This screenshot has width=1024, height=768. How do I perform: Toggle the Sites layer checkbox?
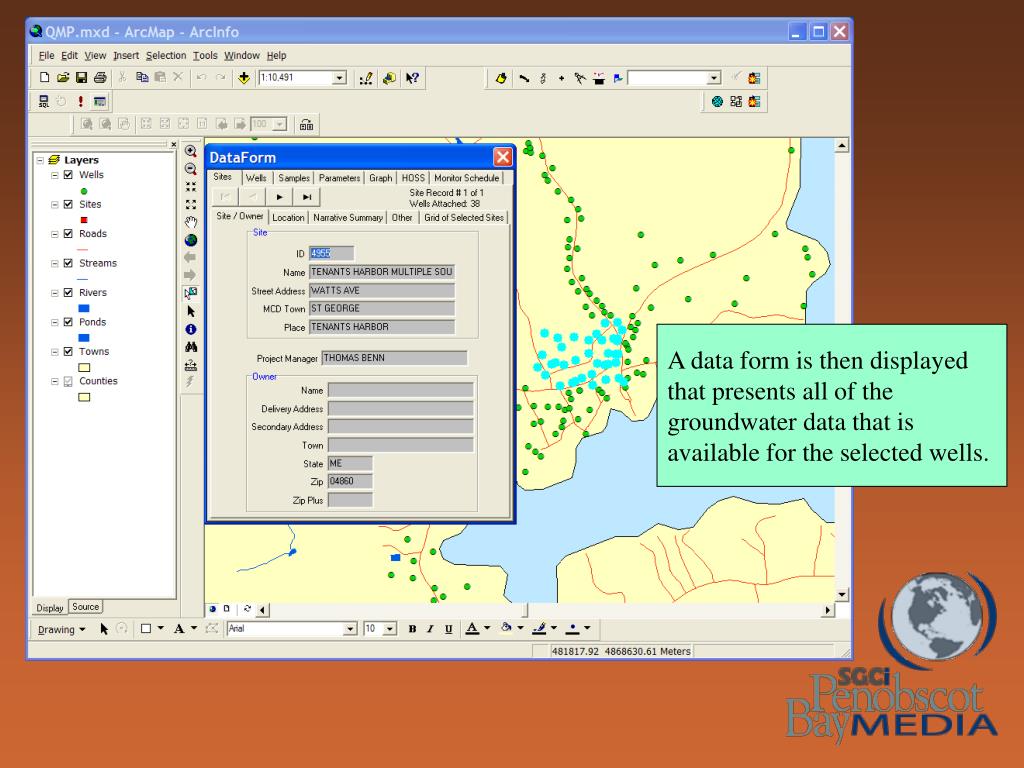68,204
